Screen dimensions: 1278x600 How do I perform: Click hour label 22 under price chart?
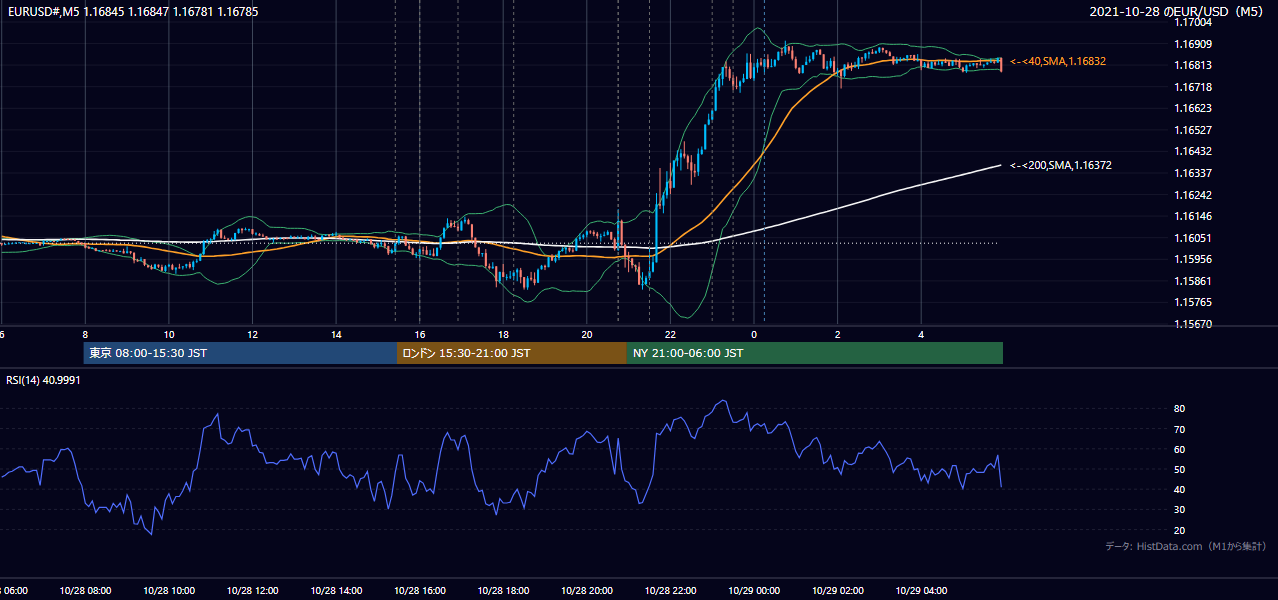(x=671, y=335)
